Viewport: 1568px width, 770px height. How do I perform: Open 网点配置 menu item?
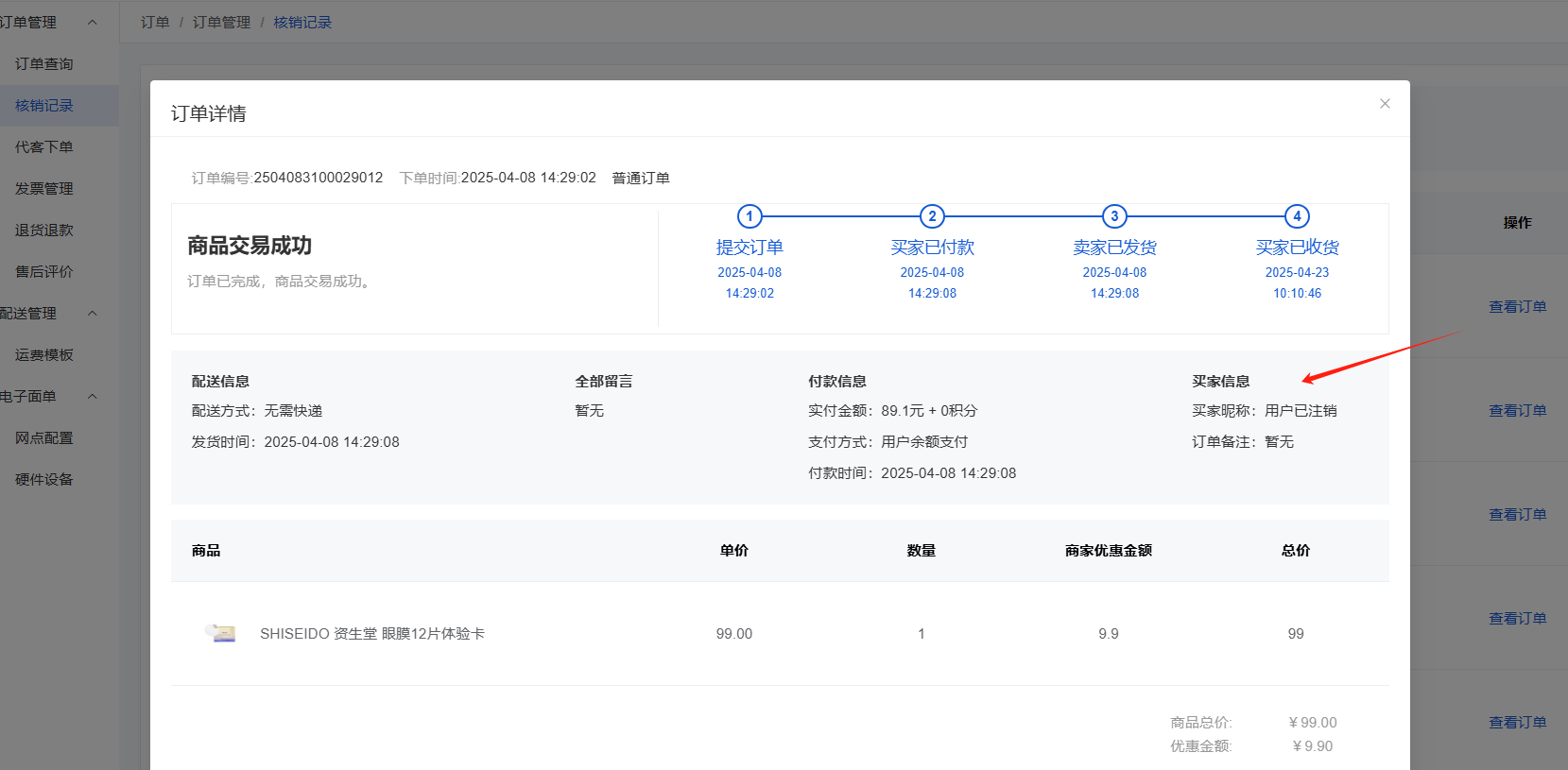(44, 438)
